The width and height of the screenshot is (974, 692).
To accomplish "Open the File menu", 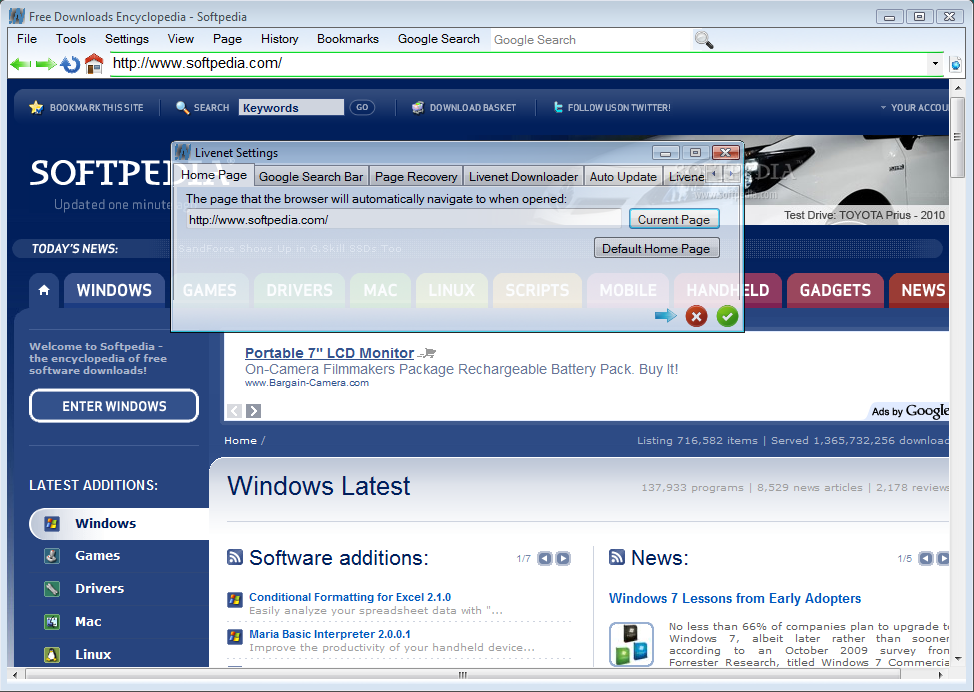I will click(x=27, y=39).
